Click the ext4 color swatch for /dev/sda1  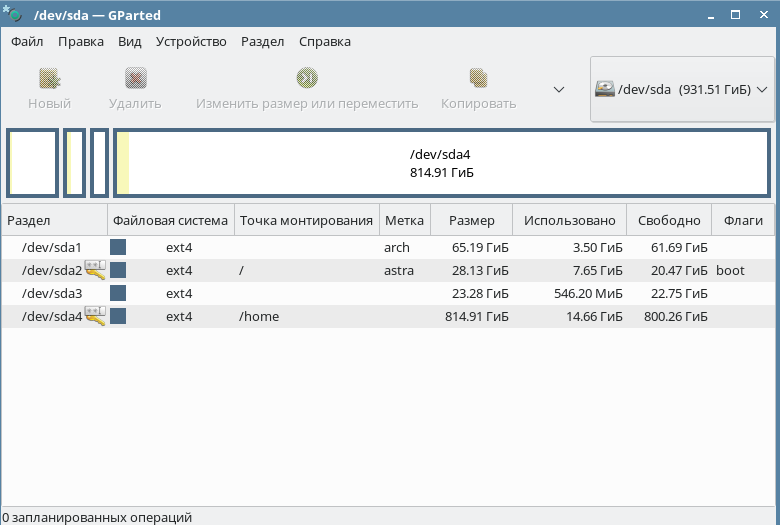coord(118,247)
